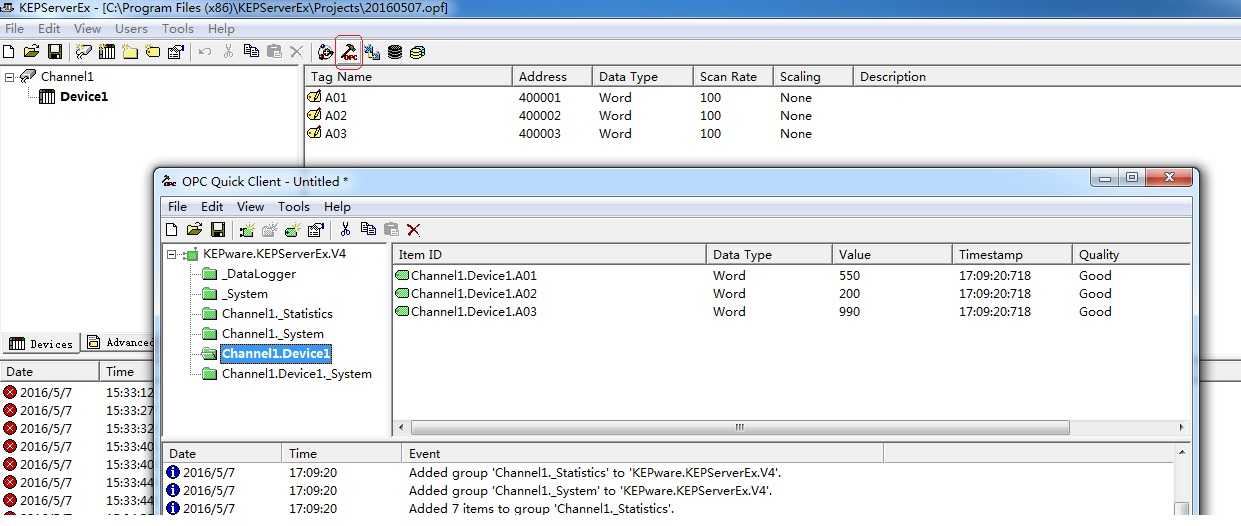
Task: Click Paste icon in KEPServerEx toolbar
Action: pyautogui.click(x=273, y=52)
